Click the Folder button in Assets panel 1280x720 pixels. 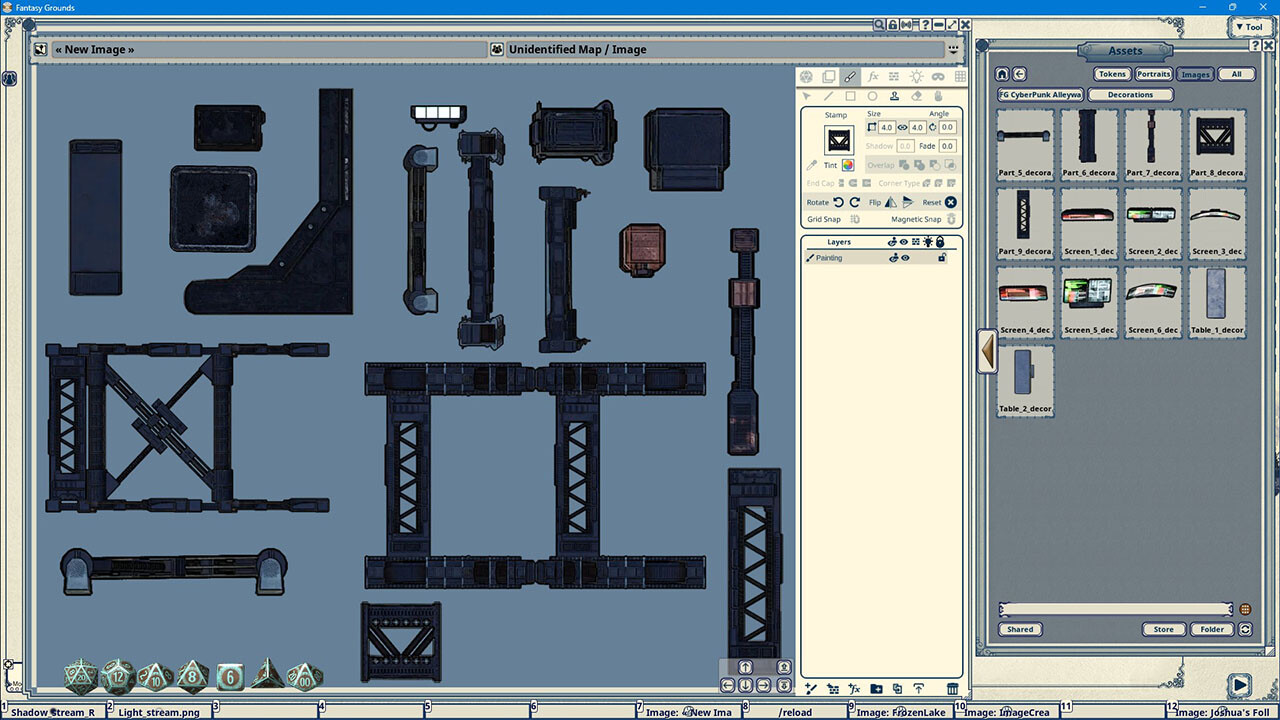(x=1211, y=629)
